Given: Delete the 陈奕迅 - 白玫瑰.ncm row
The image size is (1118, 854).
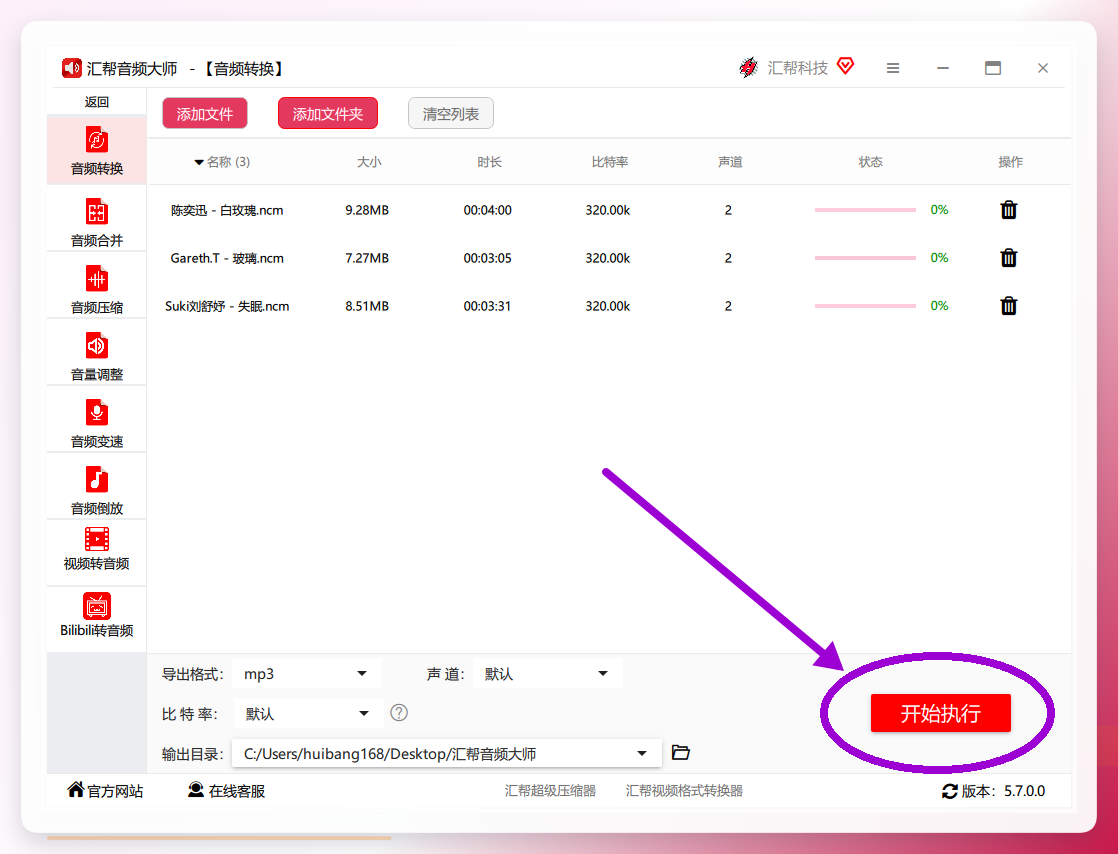Looking at the screenshot, I should (x=1008, y=210).
